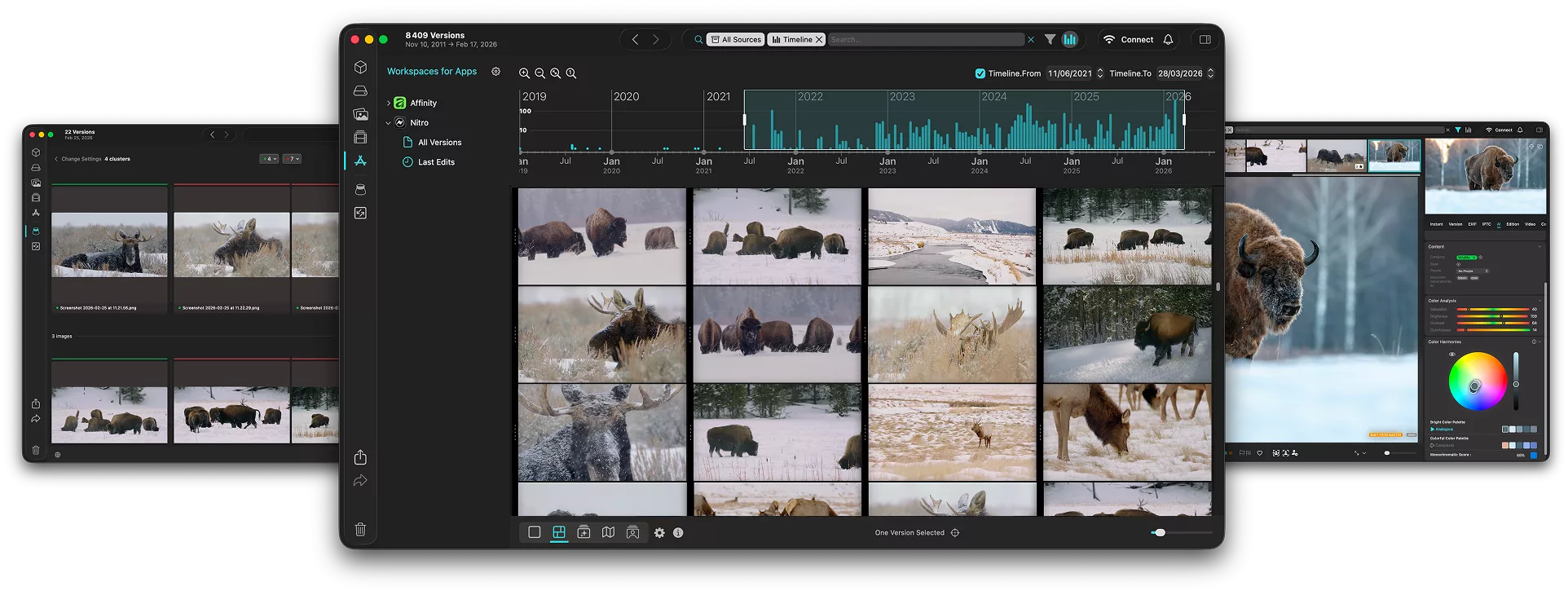Toggle the timeline histogram button in toolbar
This screenshot has width=1568, height=595.
(1070, 39)
